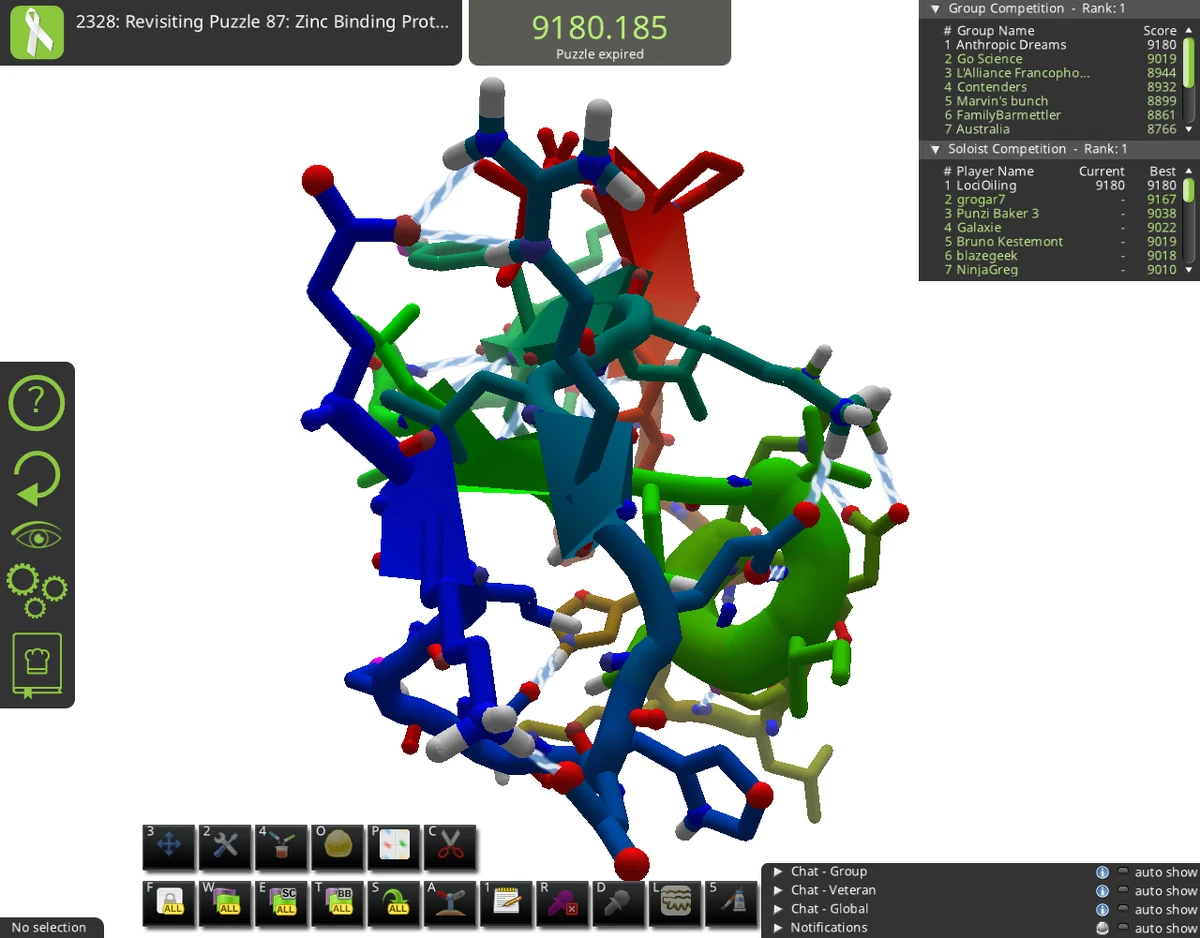The width and height of the screenshot is (1200, 938).
Task: Open the Blueprint panel
Action: click(x=393, y=848)
